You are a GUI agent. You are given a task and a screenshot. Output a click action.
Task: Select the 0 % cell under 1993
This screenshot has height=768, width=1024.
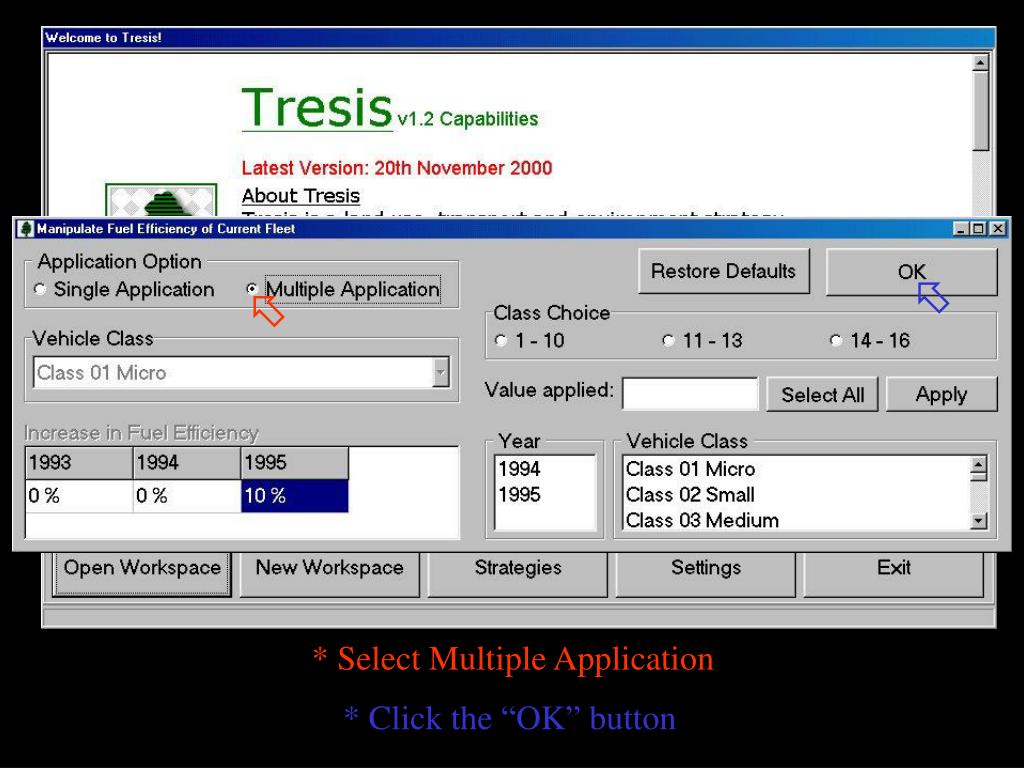tap(79, 496)
